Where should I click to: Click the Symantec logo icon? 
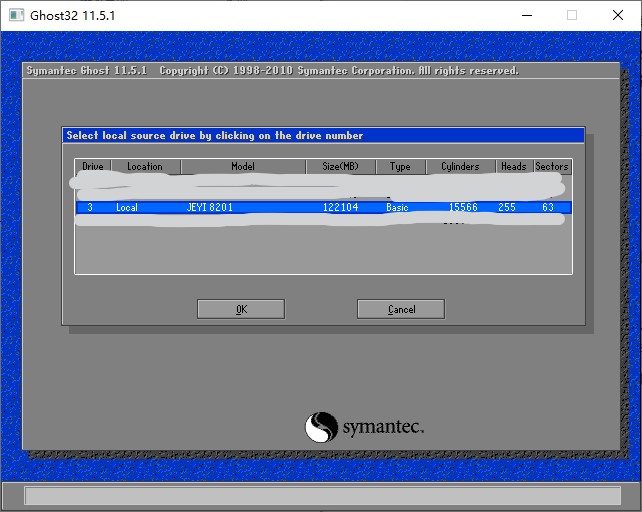321,427
